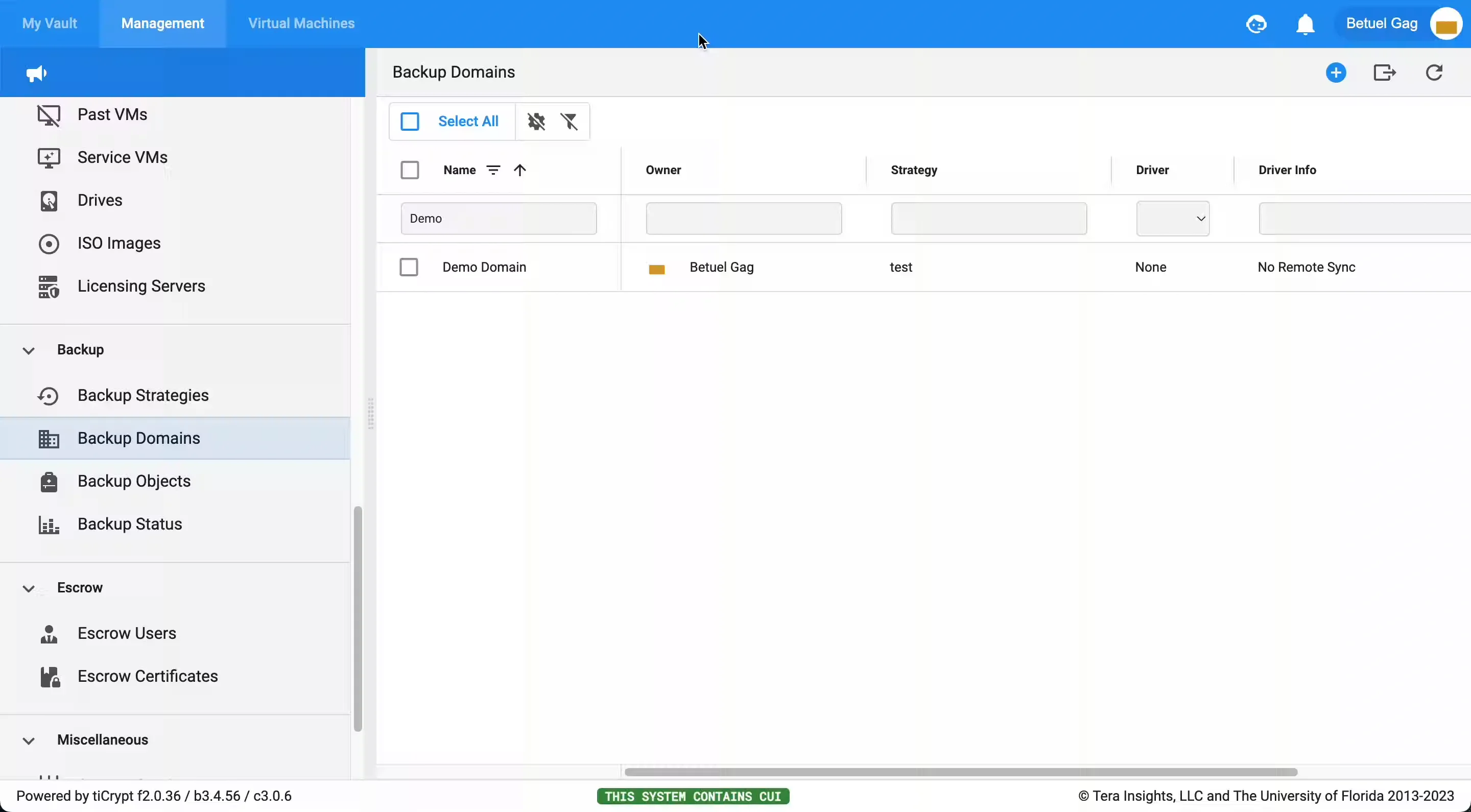The height and width of the screenshot is (812, 1471).
Task: Switch to the Virtual Machines tab
Action: click(x=301, y=23)
